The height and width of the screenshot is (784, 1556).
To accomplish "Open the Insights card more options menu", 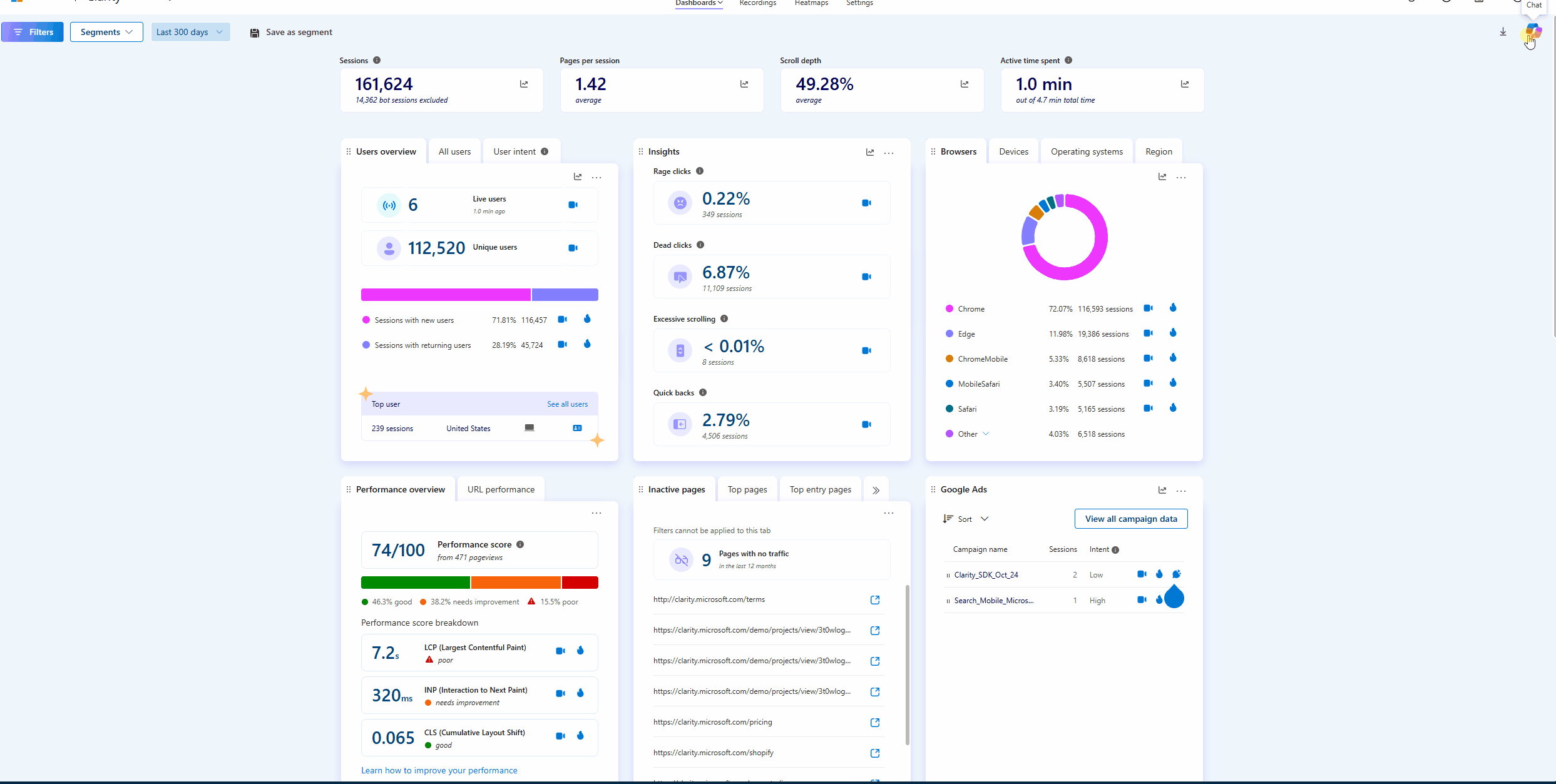I will coord(889,152).
